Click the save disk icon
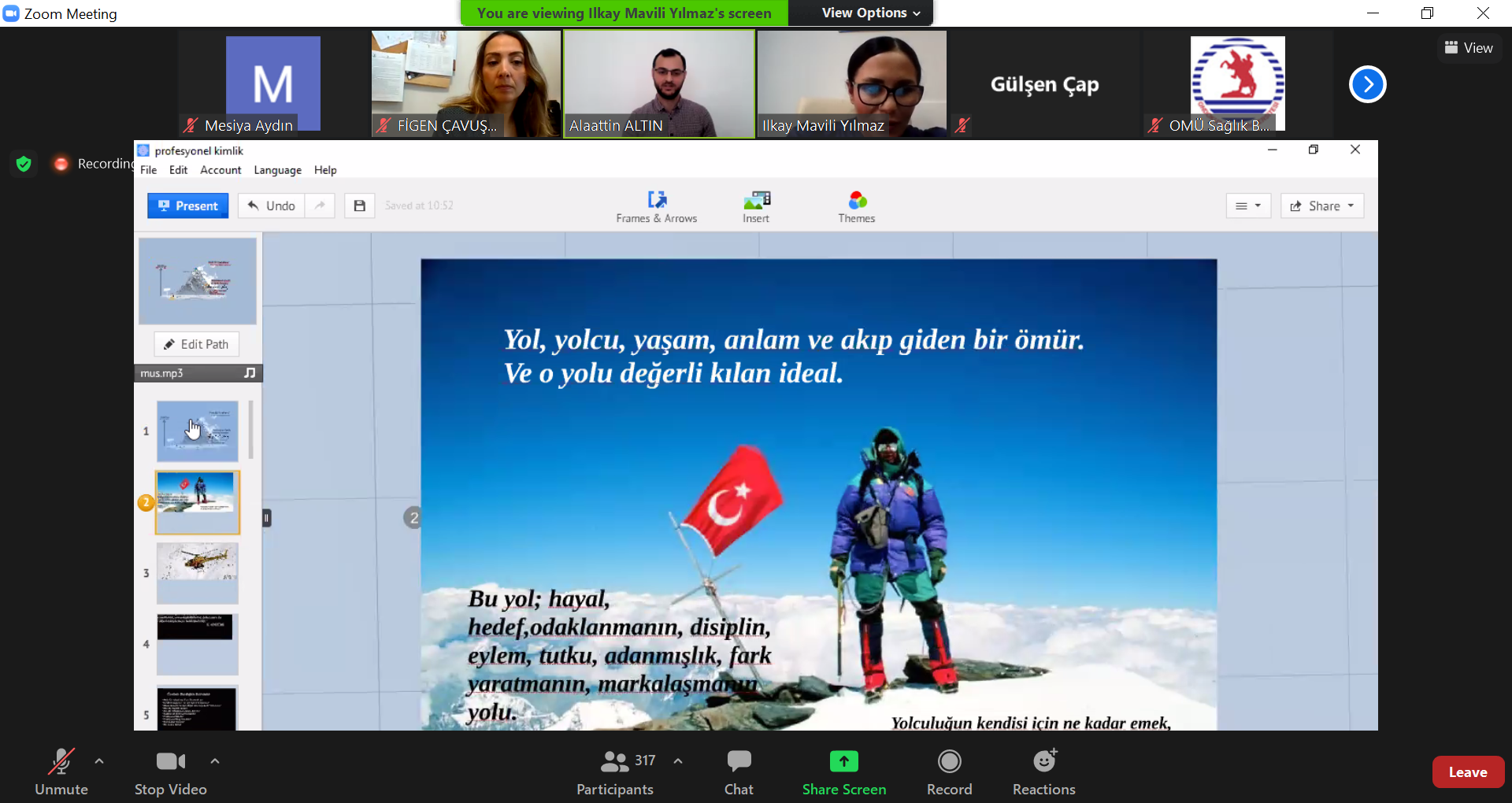The width and height of the screenshot is (1512, 803). [359, 205]
